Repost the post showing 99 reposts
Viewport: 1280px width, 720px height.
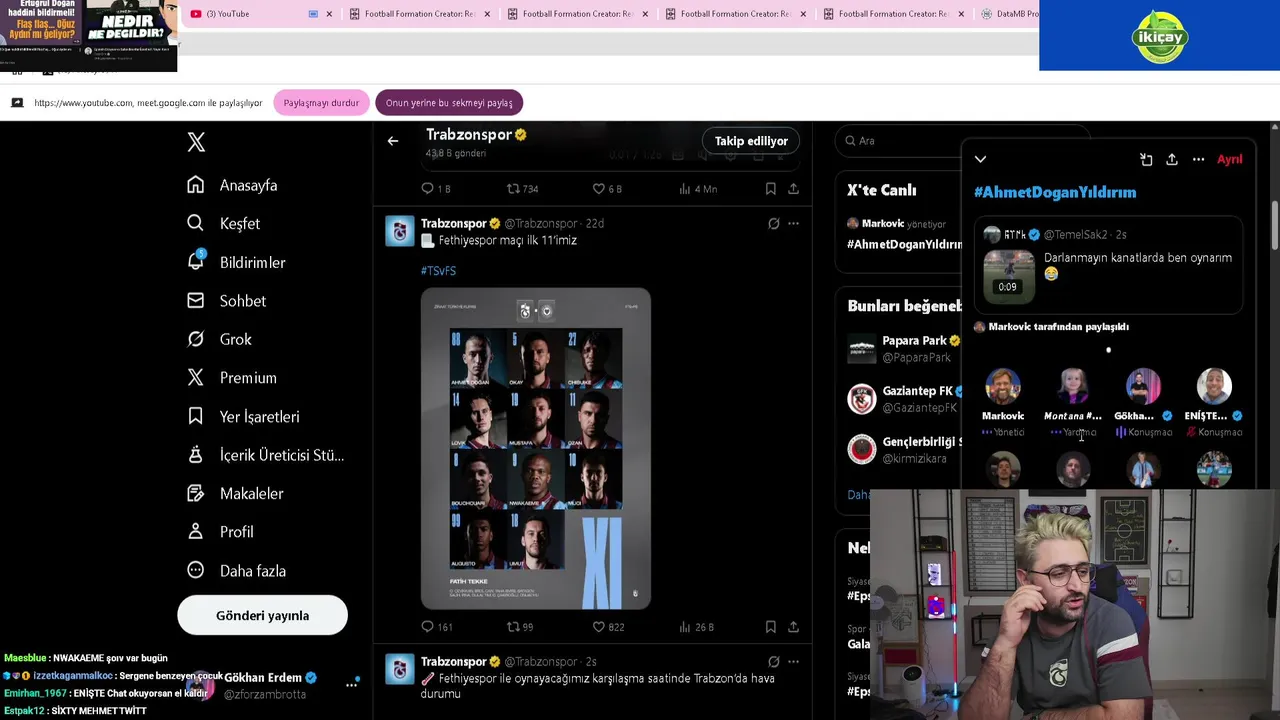[x=520, y=627]
